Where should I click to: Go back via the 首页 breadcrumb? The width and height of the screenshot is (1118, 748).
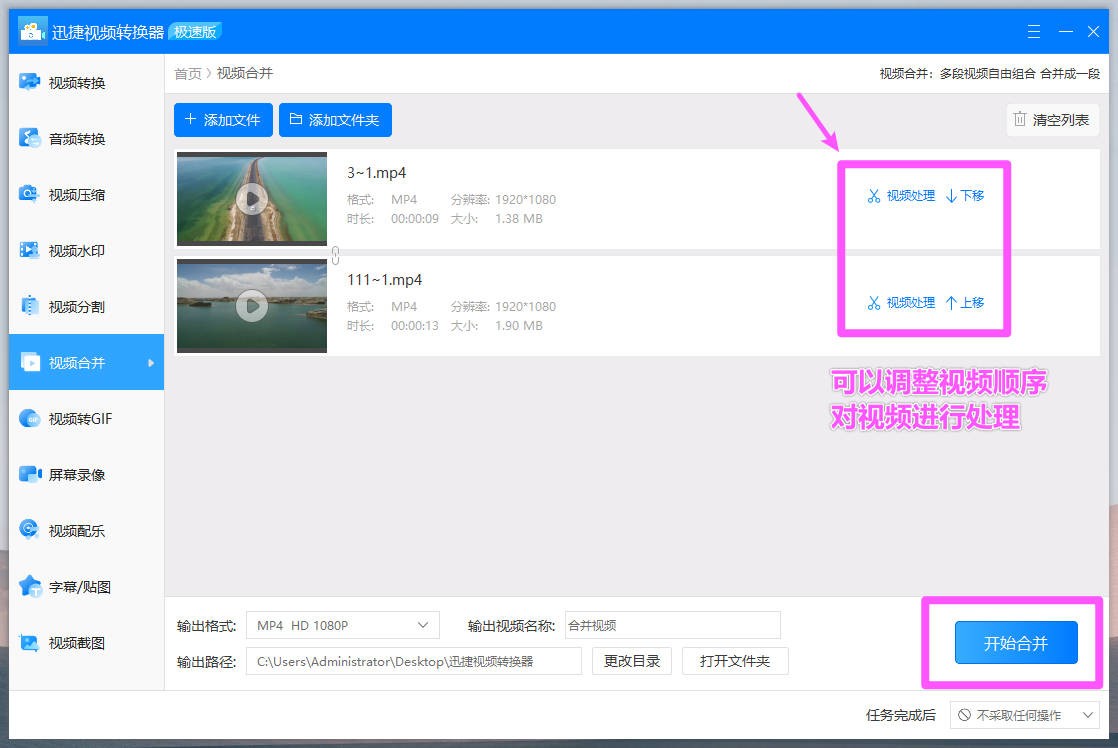(188, 72)
